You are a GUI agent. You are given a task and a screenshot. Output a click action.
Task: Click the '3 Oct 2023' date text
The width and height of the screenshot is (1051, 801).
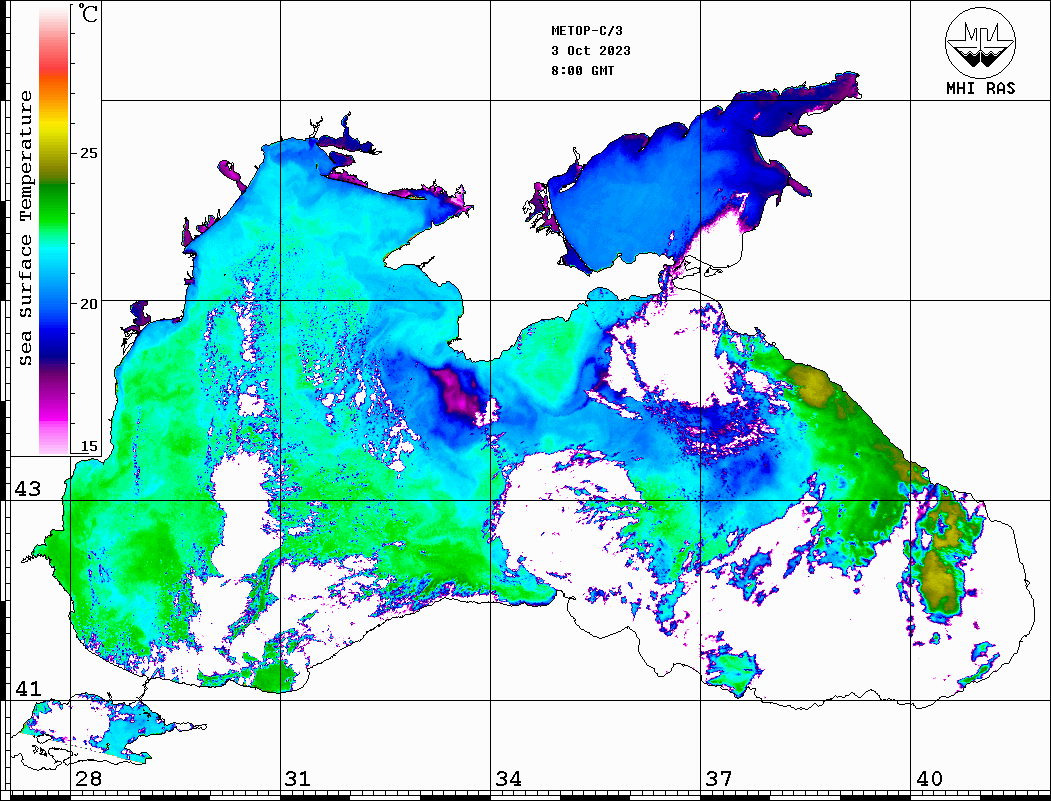[x=591, y=51]
